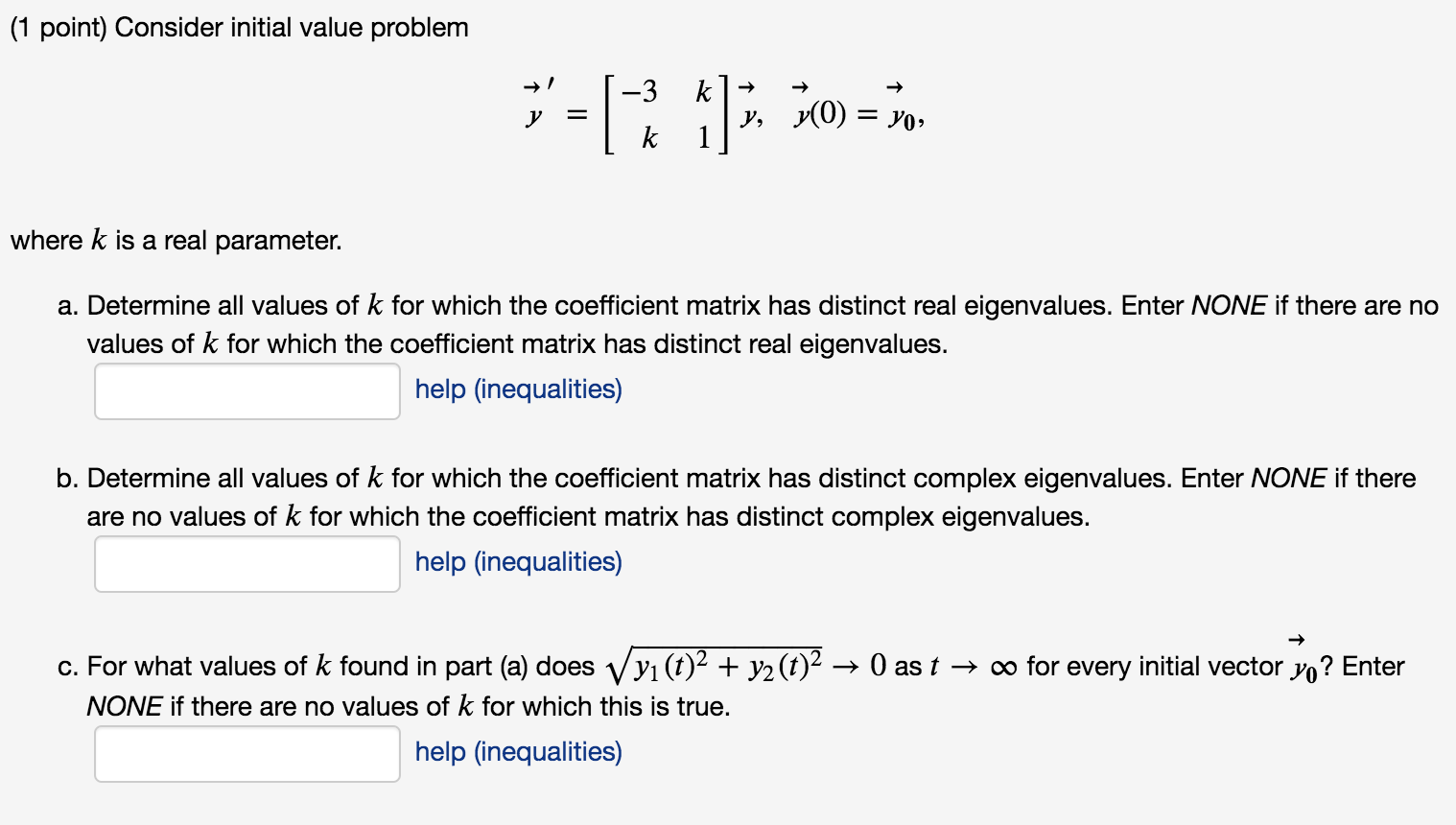Image resolution: width=1456 pixels, height=825 pixels.
Task: Select the distinct complex eigenvalues answer field
Action: pos(246,563)
